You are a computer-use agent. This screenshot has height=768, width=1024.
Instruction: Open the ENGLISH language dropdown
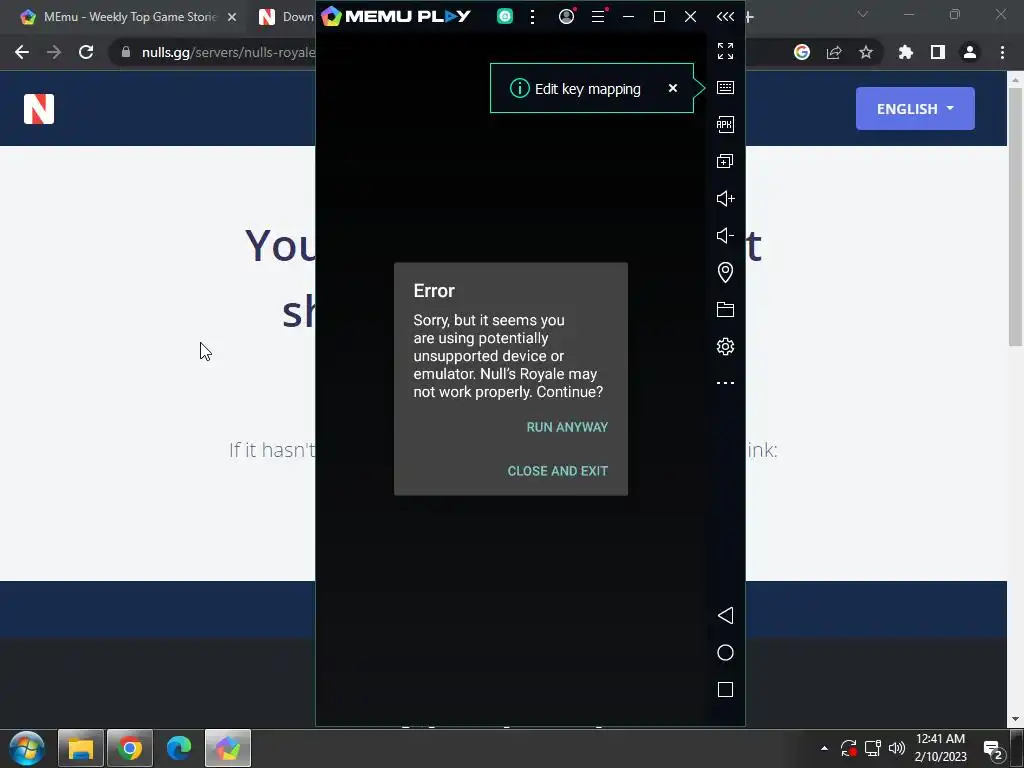click(x=915, y=108)
